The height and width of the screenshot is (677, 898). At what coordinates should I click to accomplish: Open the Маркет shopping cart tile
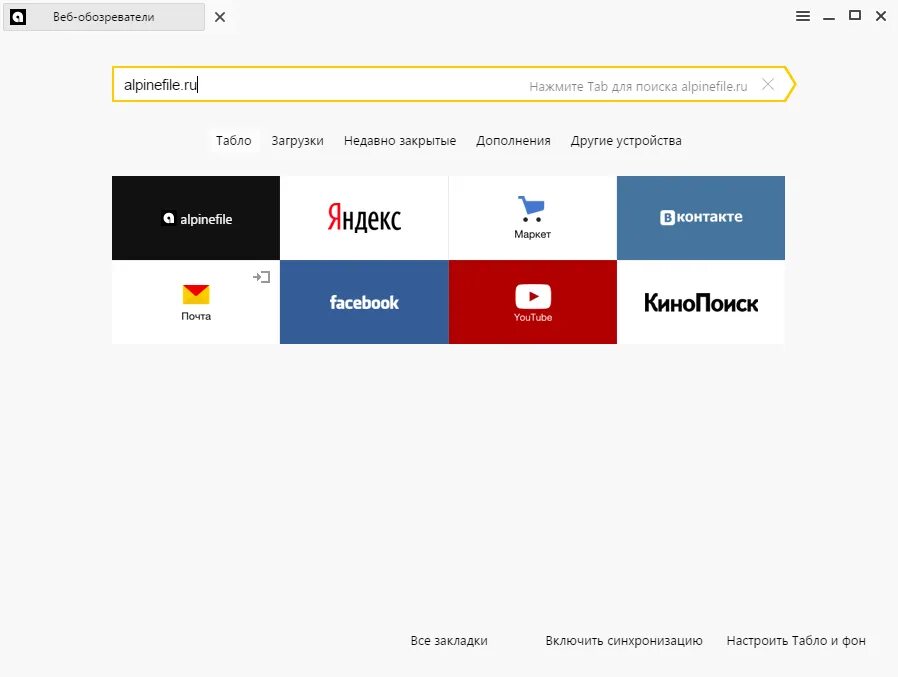(x=533, y=218)
